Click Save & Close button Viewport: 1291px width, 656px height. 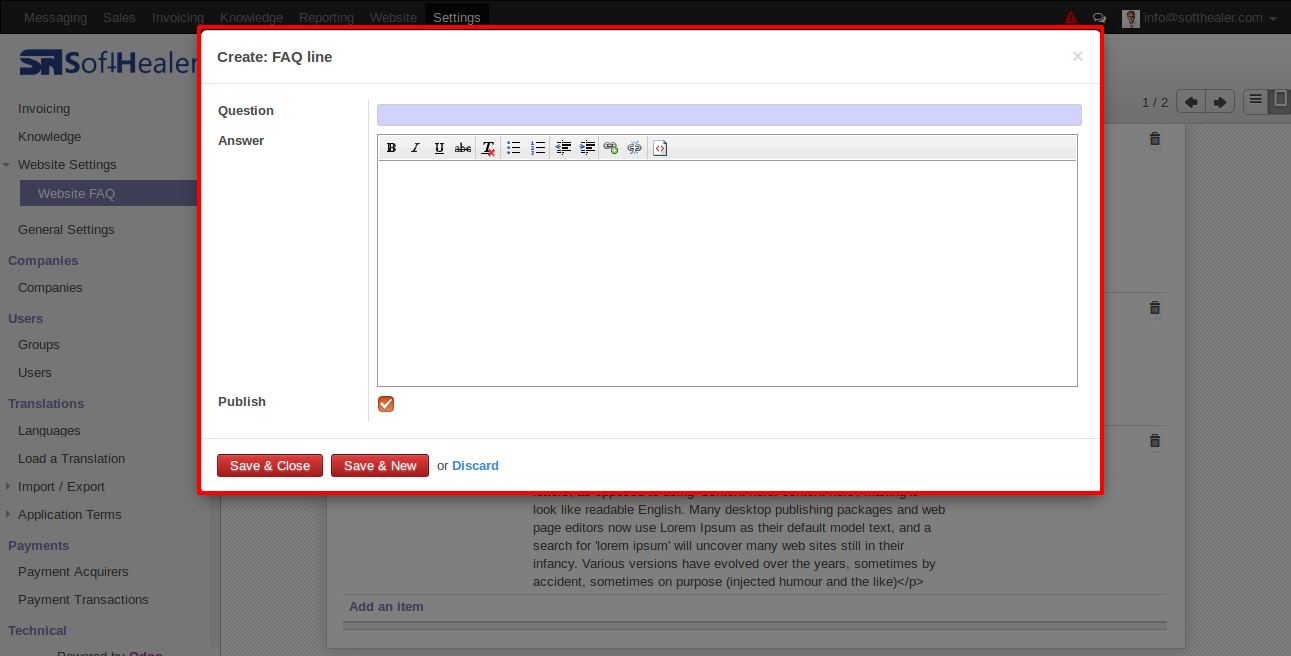(270, 466)
